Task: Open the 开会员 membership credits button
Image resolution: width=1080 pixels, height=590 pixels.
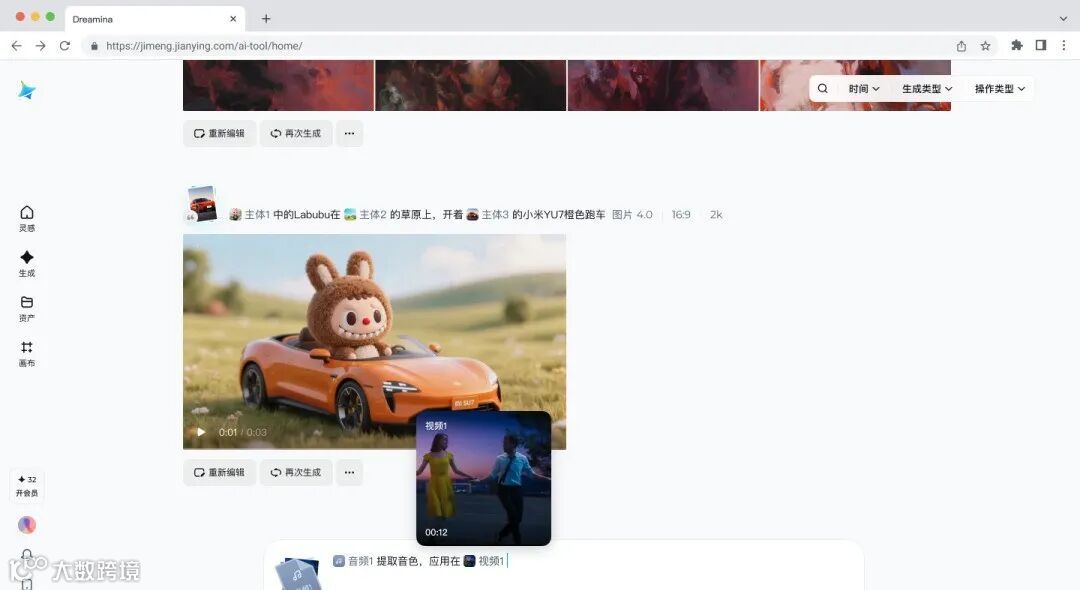Action: (x=27, y=486)
